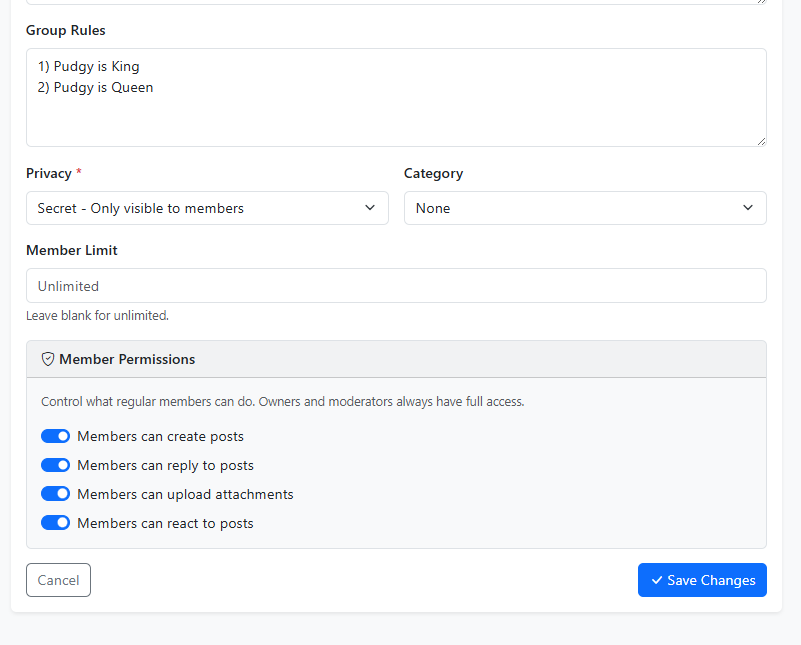This screenshot has height=645, width=801.
Task: Click the checkmark icon in Save Changes
Action: 657,580
